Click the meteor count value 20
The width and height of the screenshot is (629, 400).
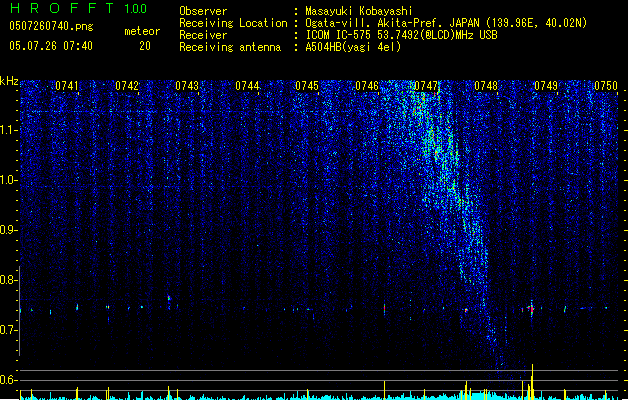(145, 46)
